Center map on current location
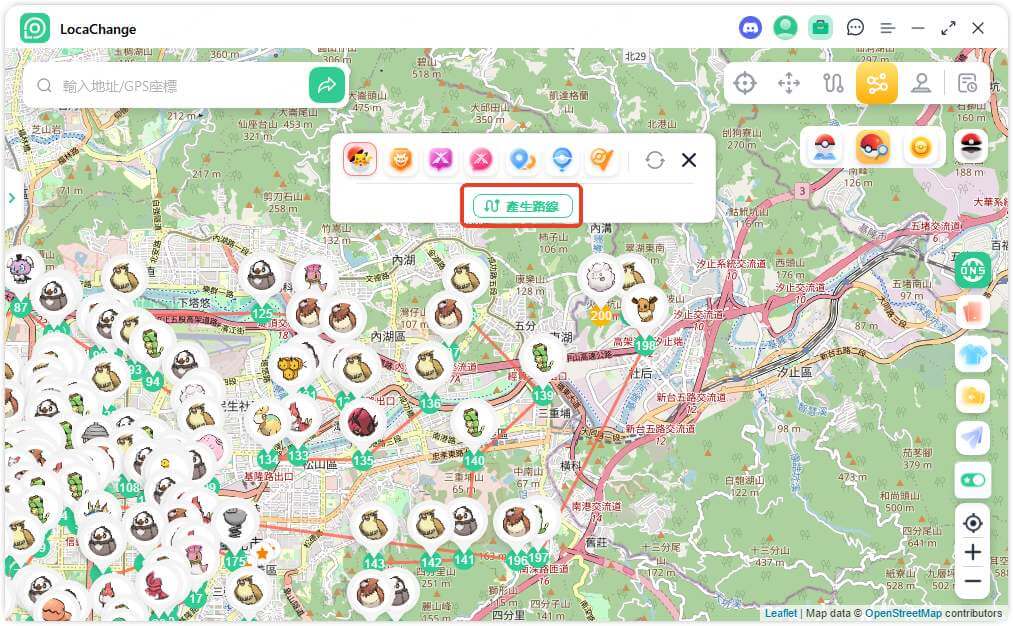 [972, 523]
